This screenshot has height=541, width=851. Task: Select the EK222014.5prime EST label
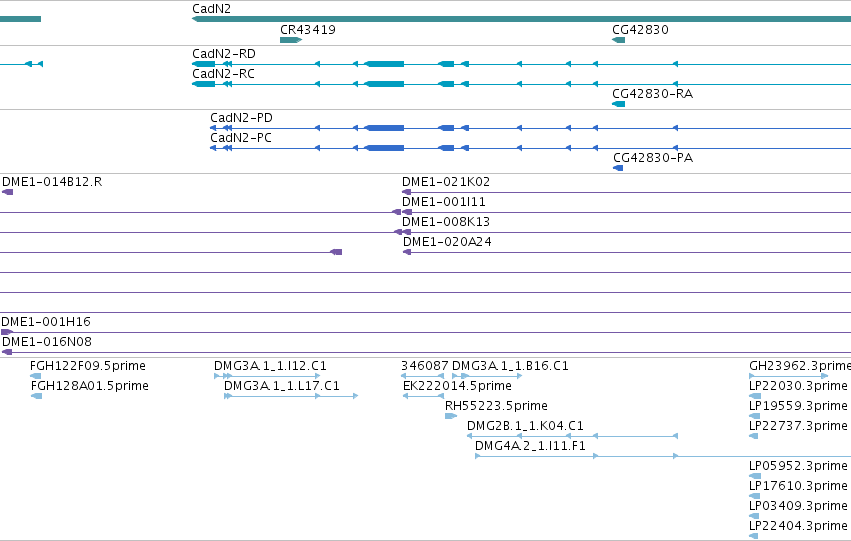[x=457, y=386]
